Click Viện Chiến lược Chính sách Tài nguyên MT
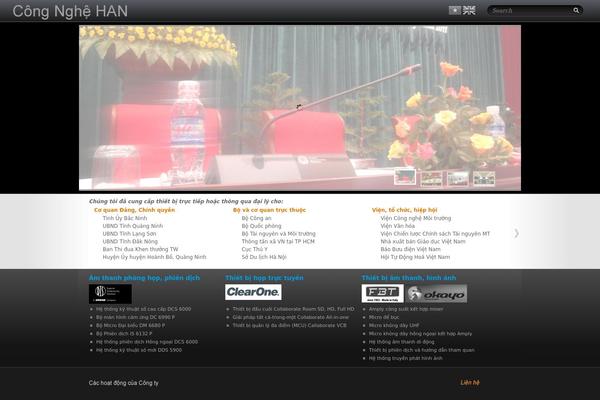600x400 pixels. (435, 233)
